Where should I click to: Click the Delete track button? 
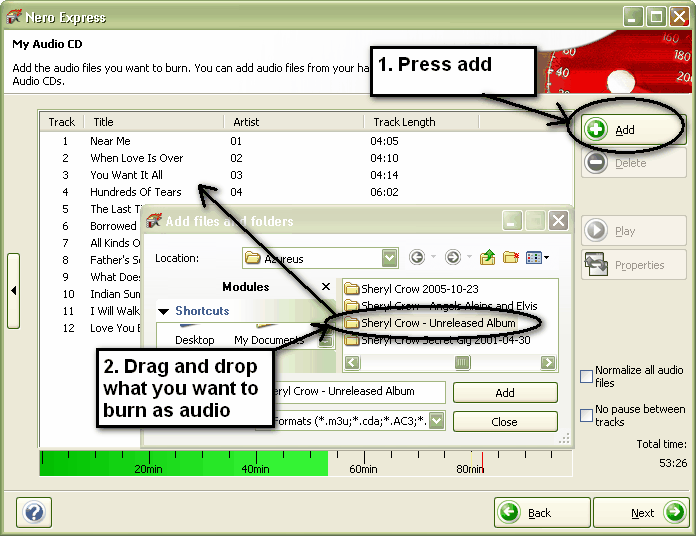pyautogui.click(x=633, y=163)
